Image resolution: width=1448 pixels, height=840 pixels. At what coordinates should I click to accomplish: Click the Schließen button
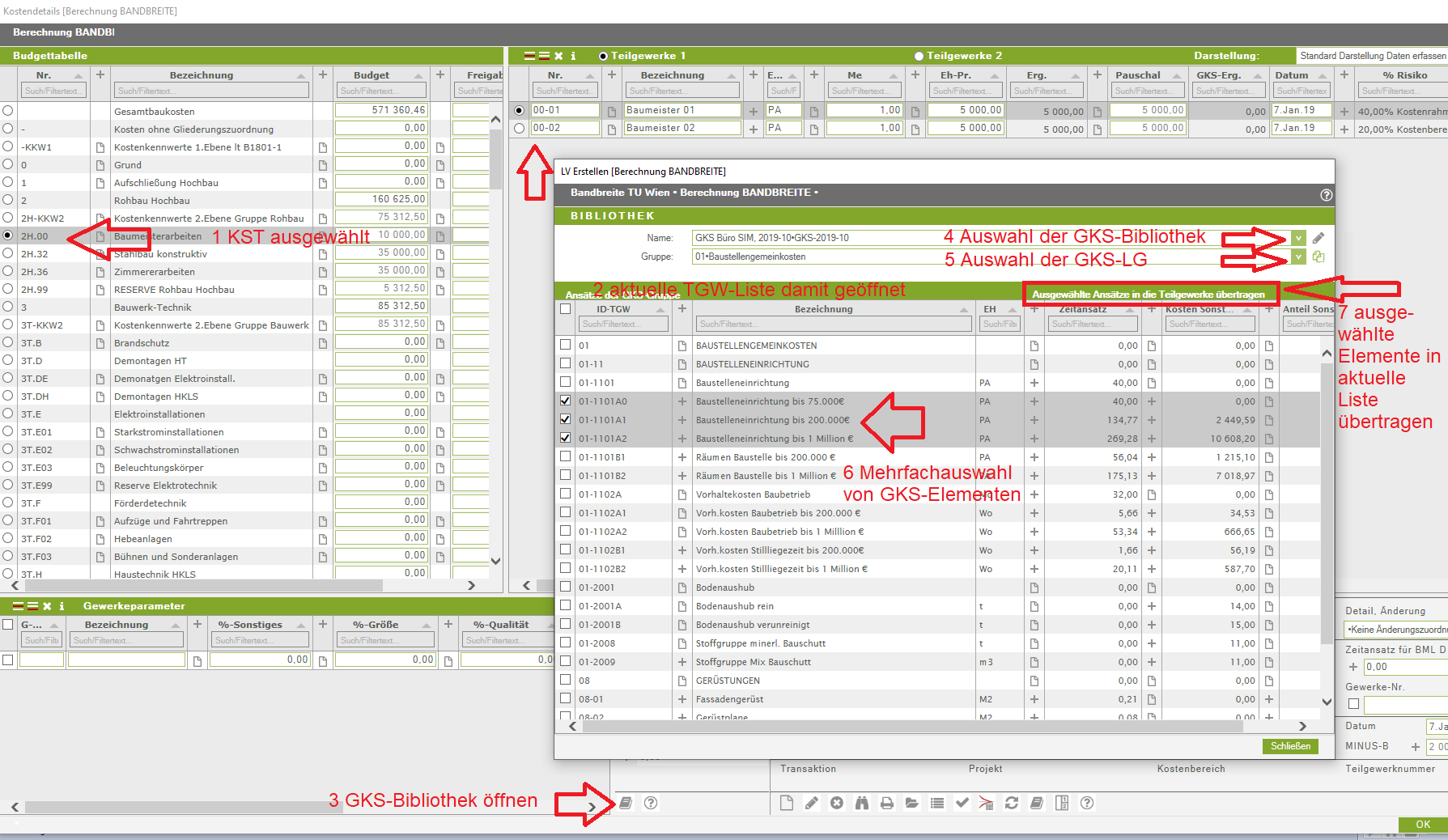[1290, 746]
